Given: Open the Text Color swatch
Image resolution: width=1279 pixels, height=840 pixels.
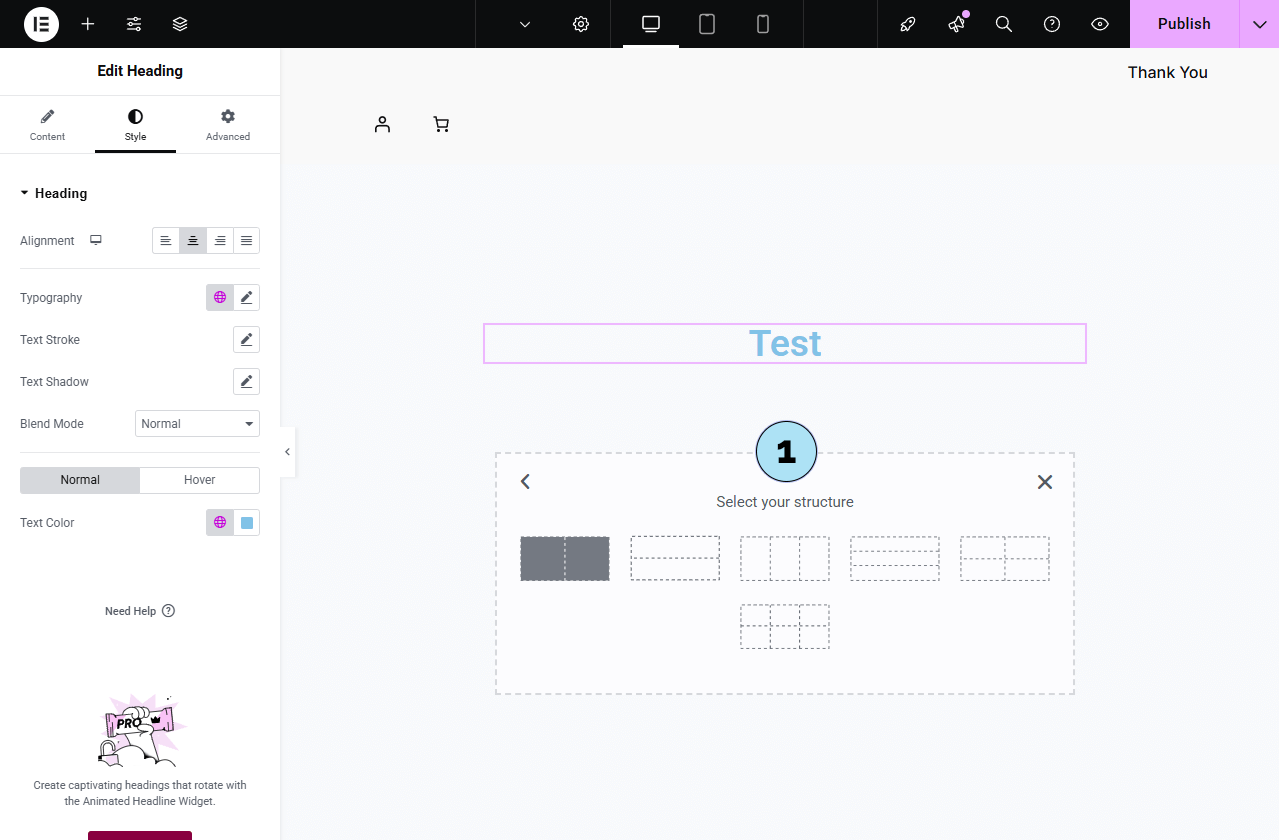Looking at the screenshot, I should [x=247, y=523].
